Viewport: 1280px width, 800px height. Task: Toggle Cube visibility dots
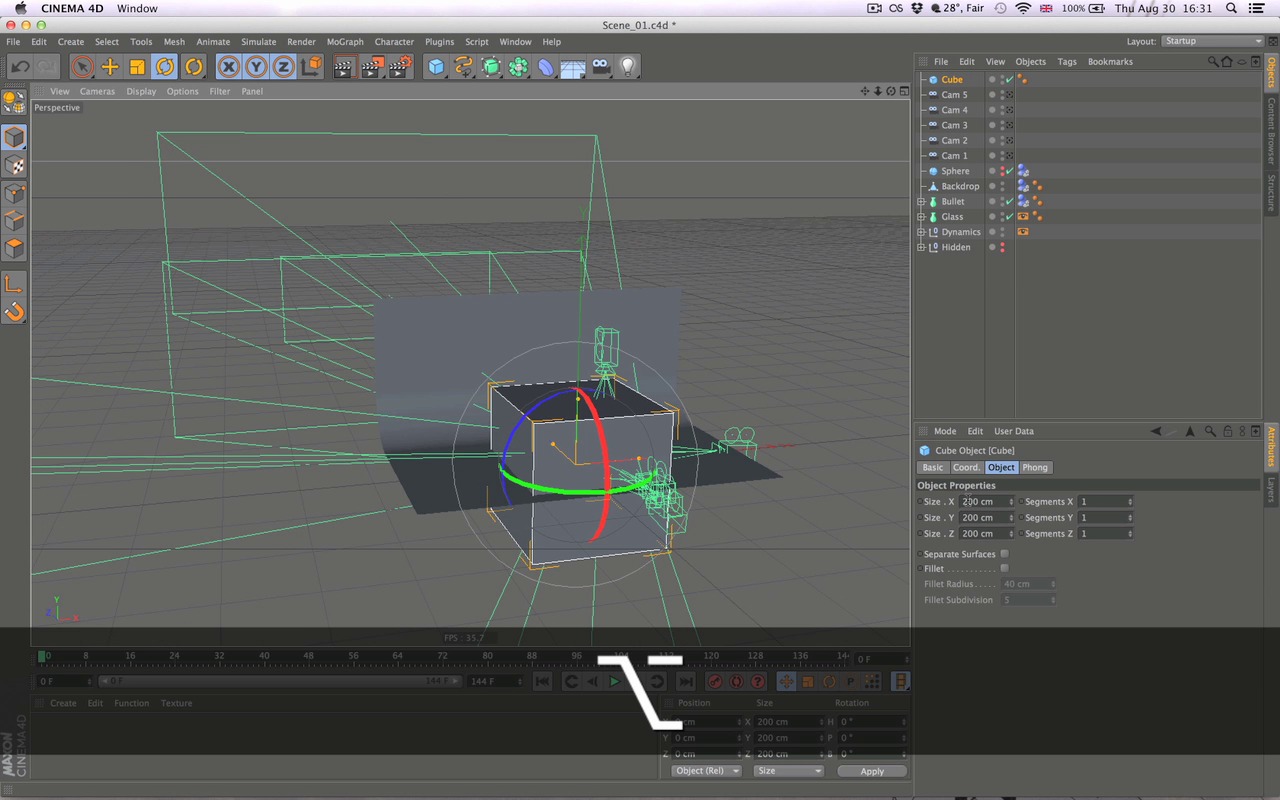pyautogui.click(x=1002, y=80)
